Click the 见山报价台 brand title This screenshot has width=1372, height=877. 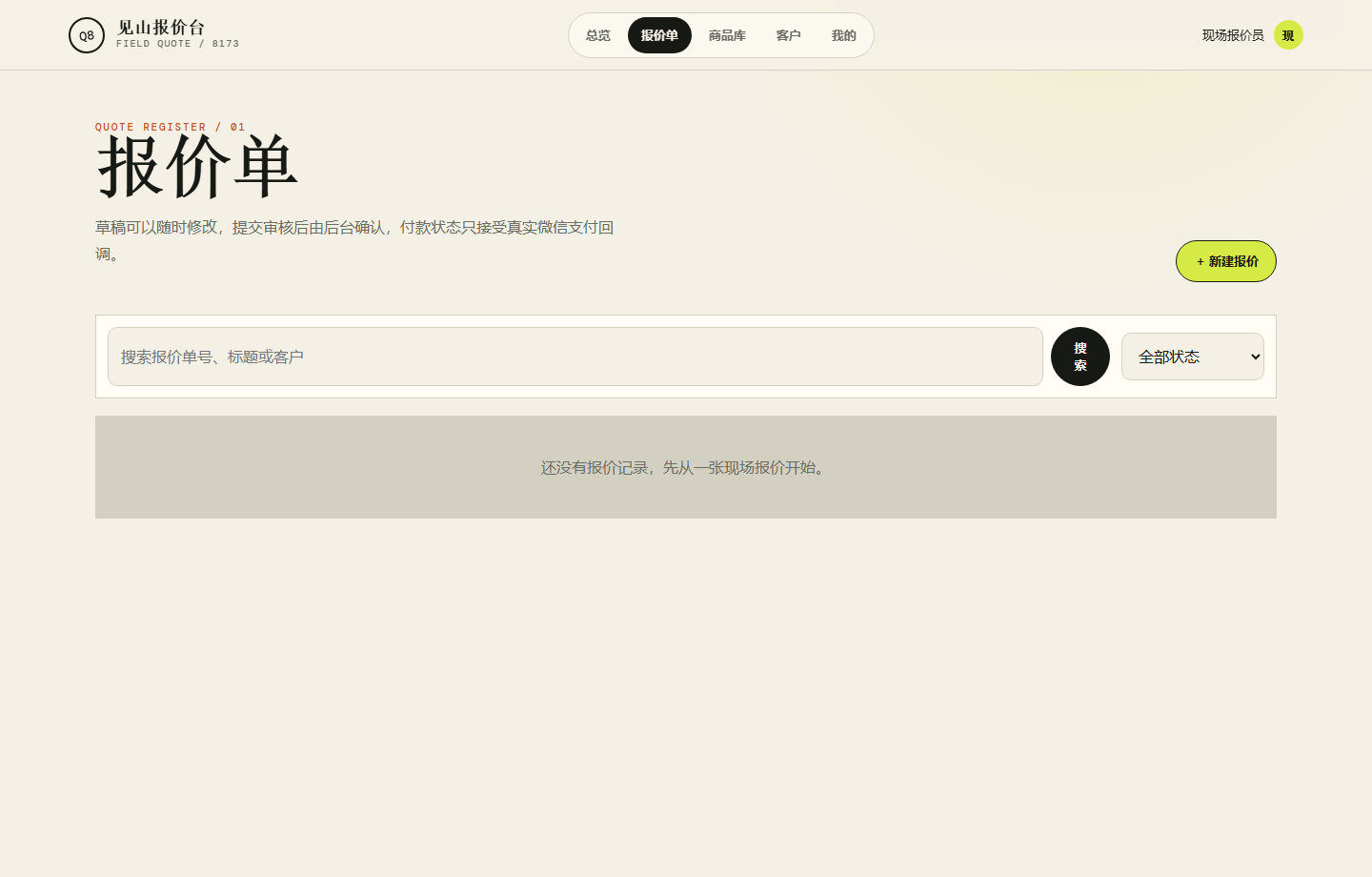point(161,28)
